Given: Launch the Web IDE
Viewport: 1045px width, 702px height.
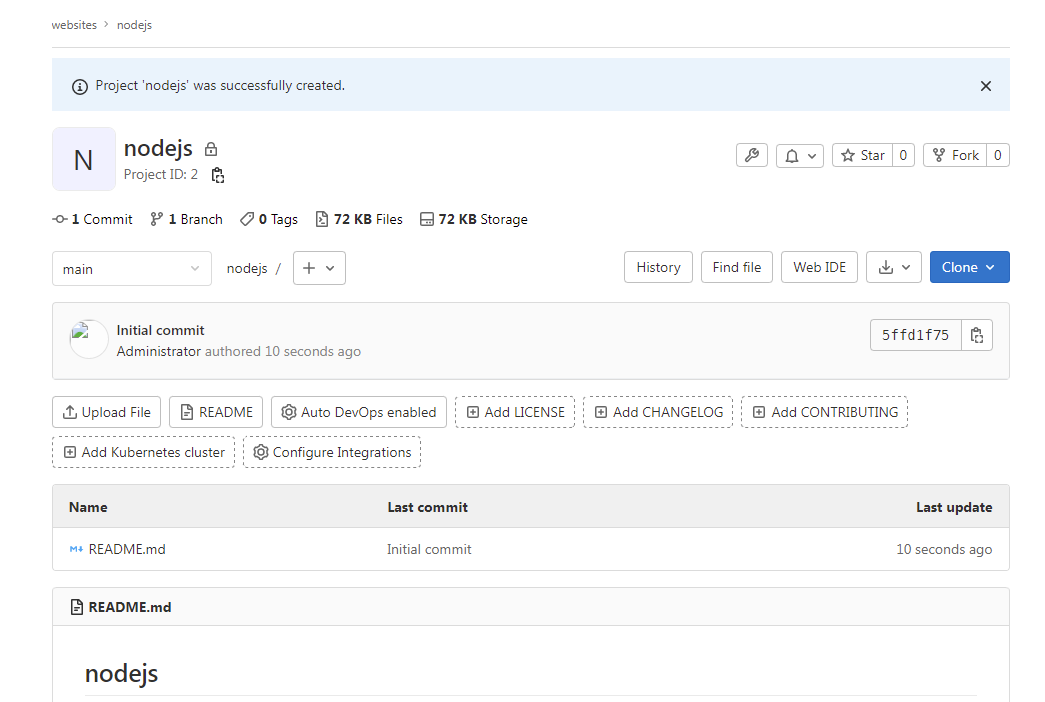Looking at the screenshot, I should (x=819, y=267).
